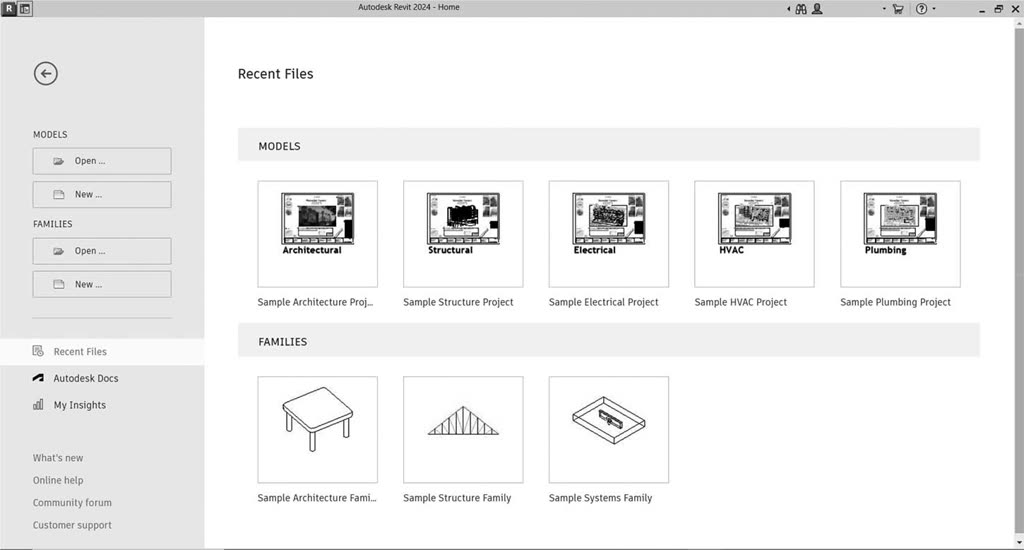Expand the help dropdown arrow
Screen dimensions: 1024x550
[934, 9]
